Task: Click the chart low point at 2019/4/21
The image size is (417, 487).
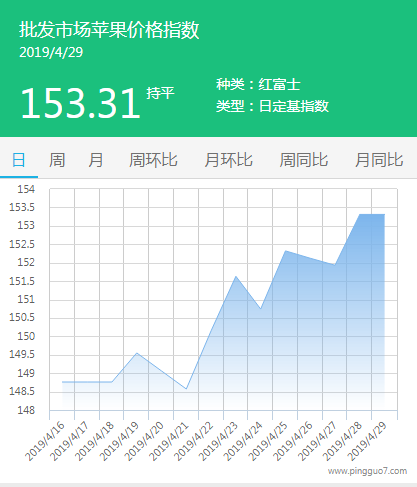Action: 186,389
